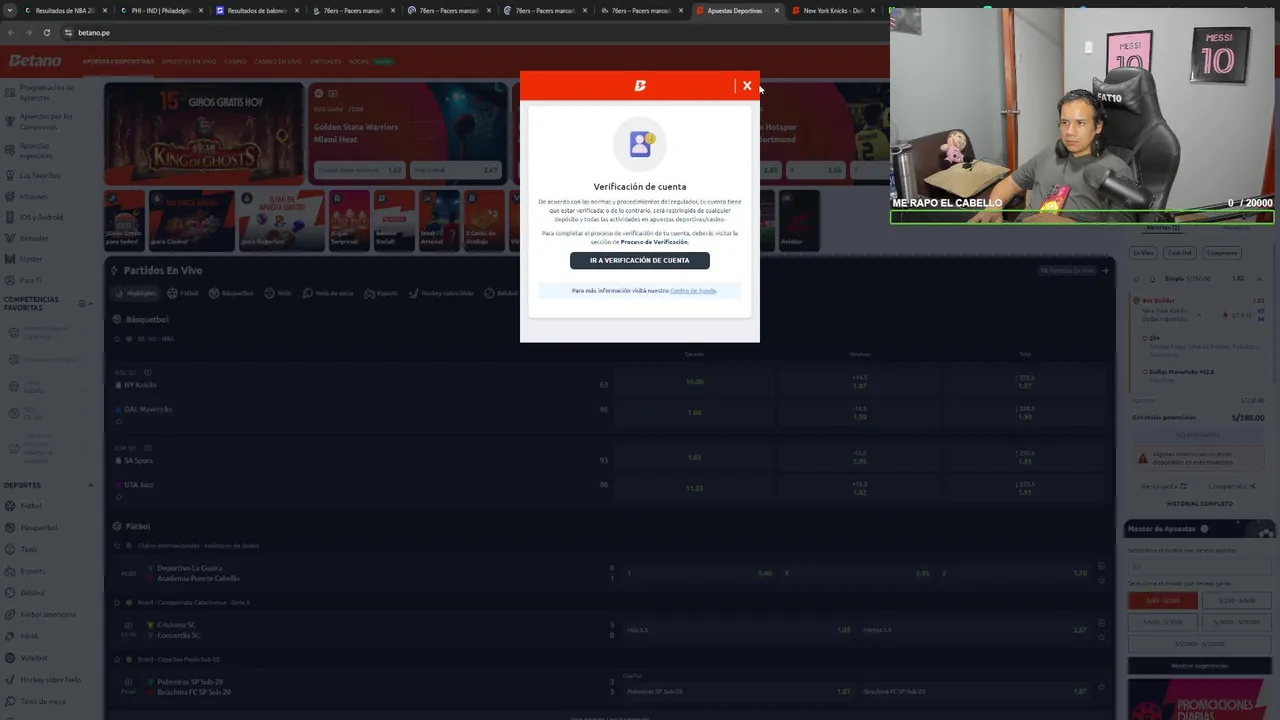This screenshot has width=1280, height=720.
Task: Favorite the Brasil Copa Sao Paulo Sub-20 star
Action: coord(116,660)
